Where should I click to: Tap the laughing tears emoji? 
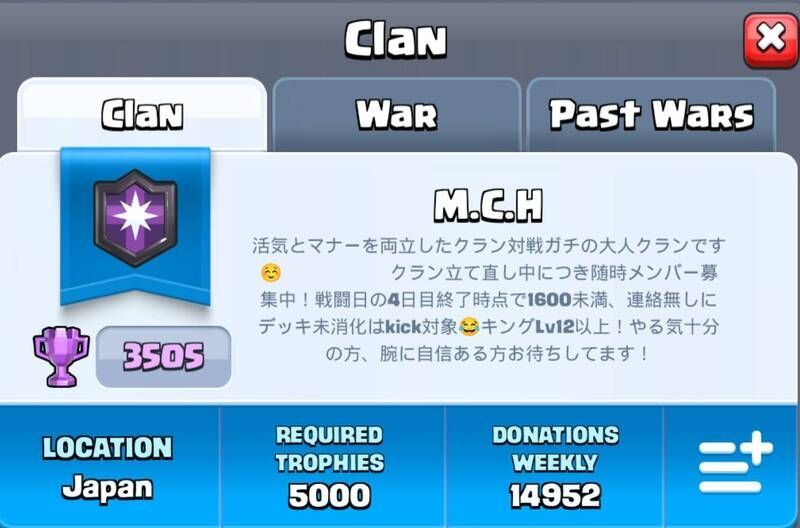coord(469,326)
